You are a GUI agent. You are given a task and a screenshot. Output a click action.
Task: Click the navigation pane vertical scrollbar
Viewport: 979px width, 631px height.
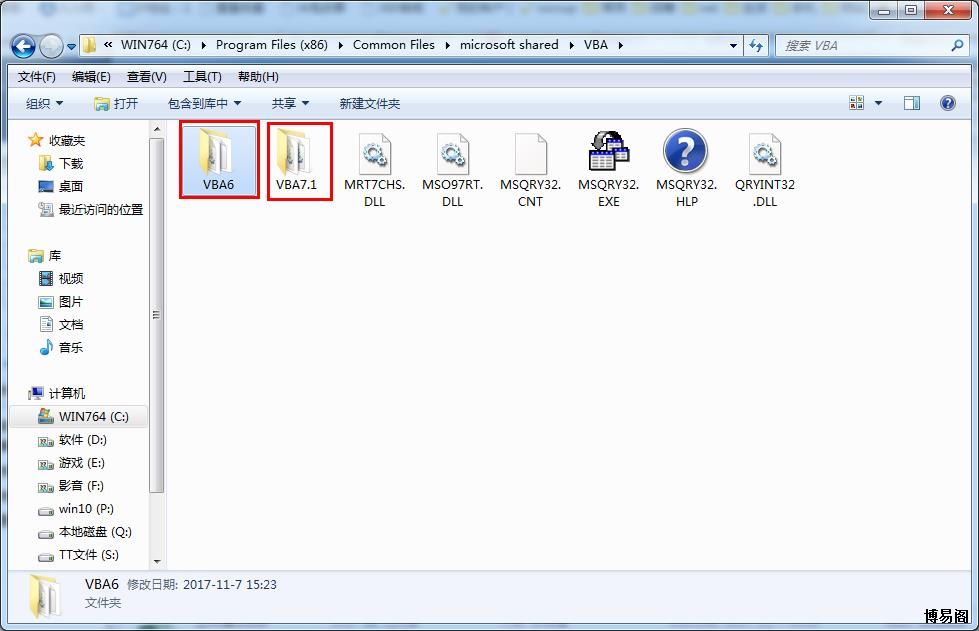coord(156,315)
